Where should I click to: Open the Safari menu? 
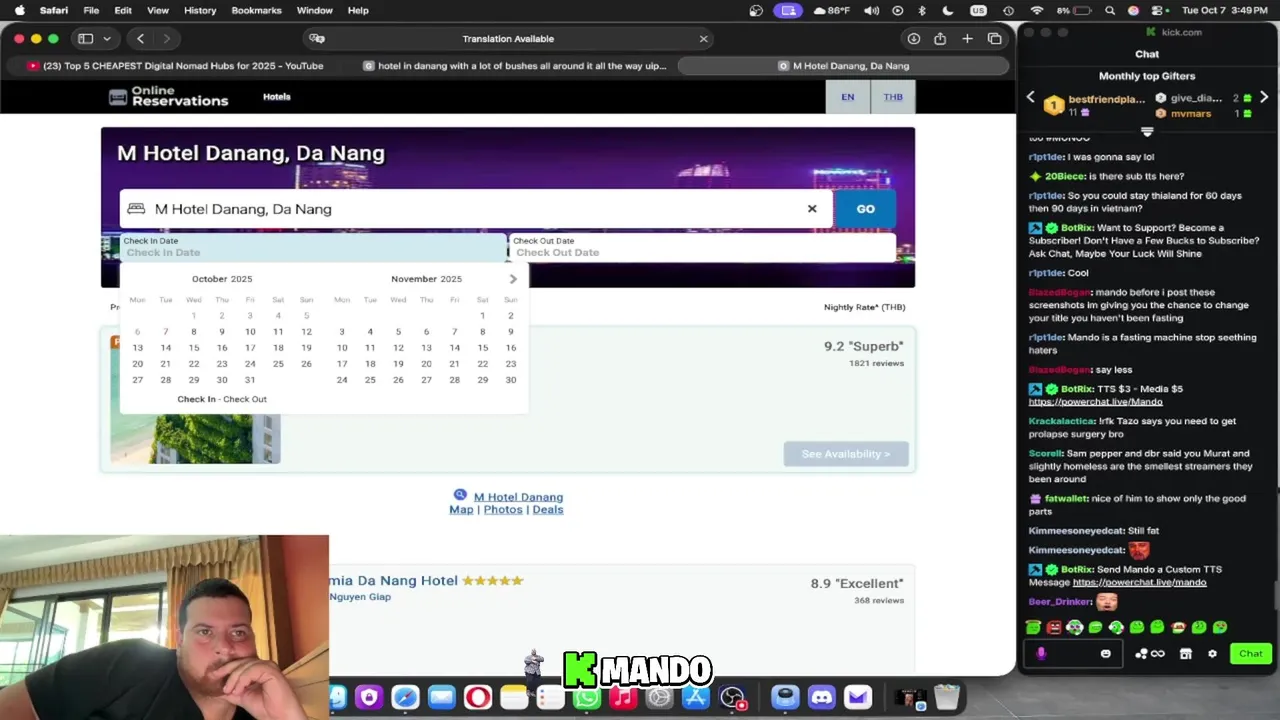click(54, 10)
